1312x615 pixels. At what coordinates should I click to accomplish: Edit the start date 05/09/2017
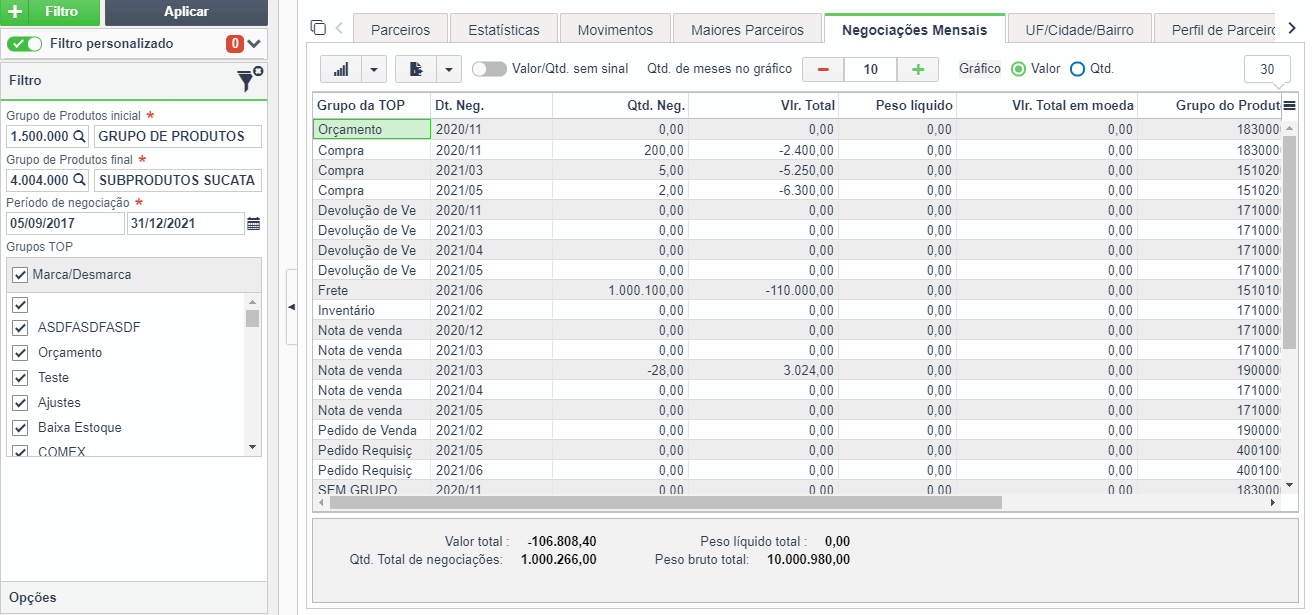click(x=65, y=224)
